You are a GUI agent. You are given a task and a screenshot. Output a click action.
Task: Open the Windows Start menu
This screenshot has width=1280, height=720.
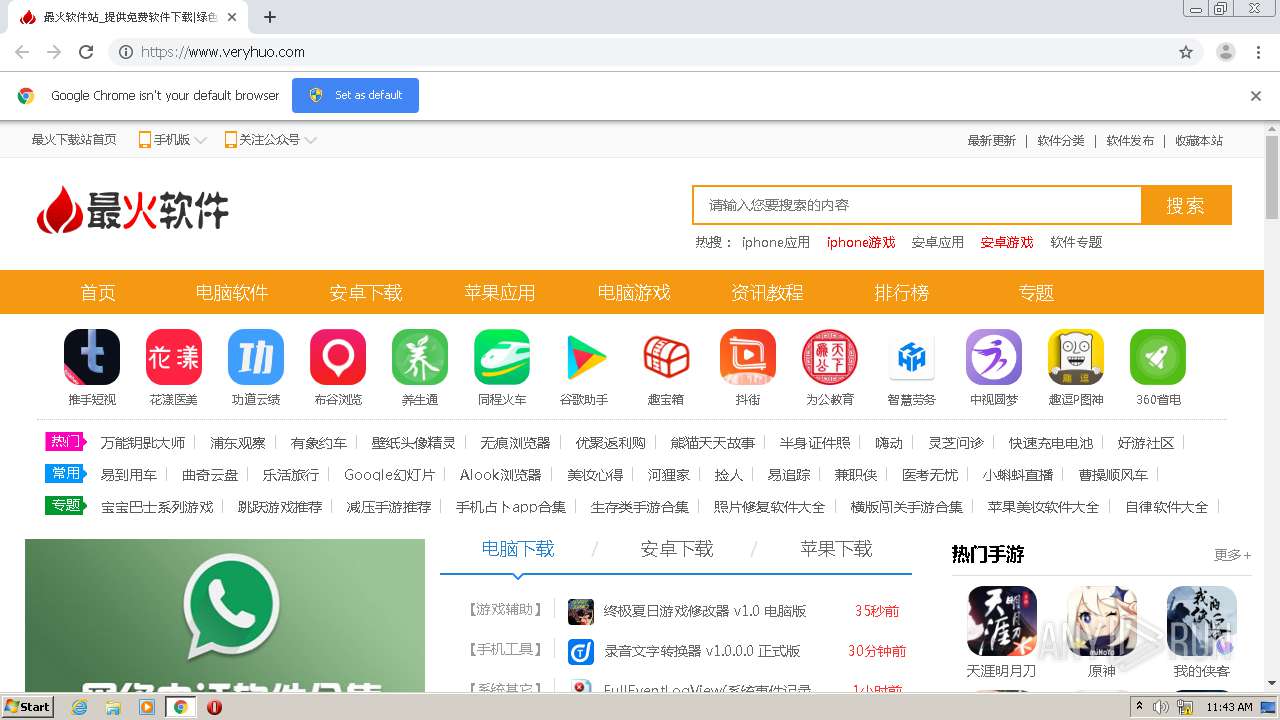click(27, 707)
